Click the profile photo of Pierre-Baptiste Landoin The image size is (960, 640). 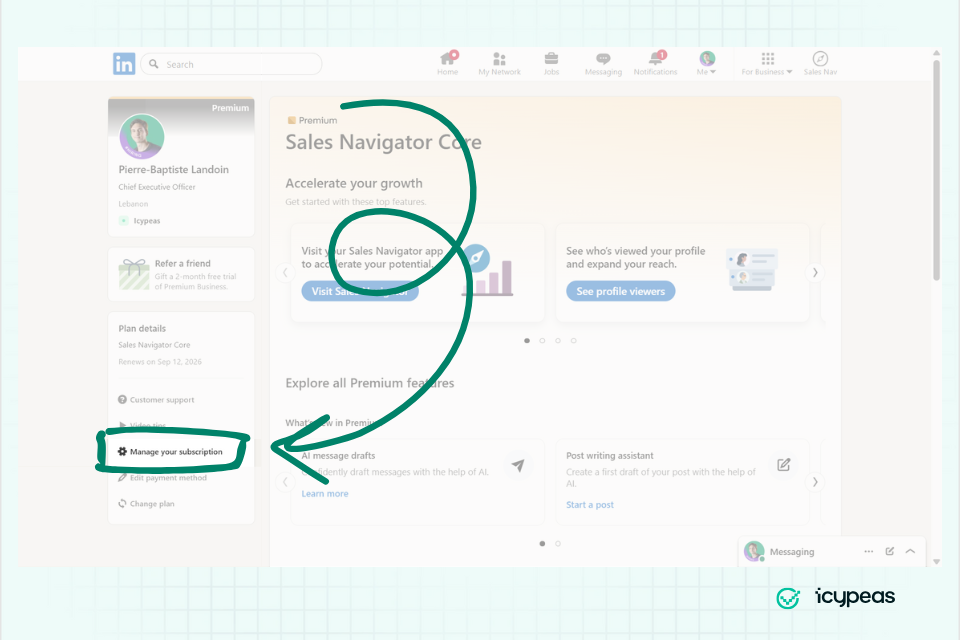click(x=142, y=136)
